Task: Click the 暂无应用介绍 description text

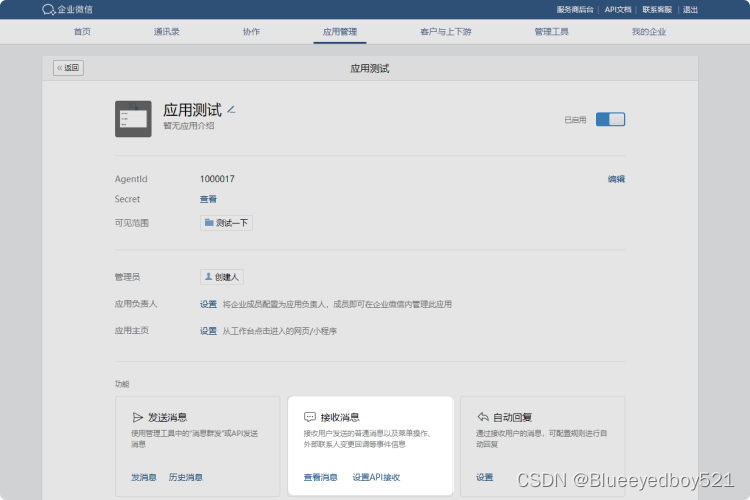Action: pos(189,126)
